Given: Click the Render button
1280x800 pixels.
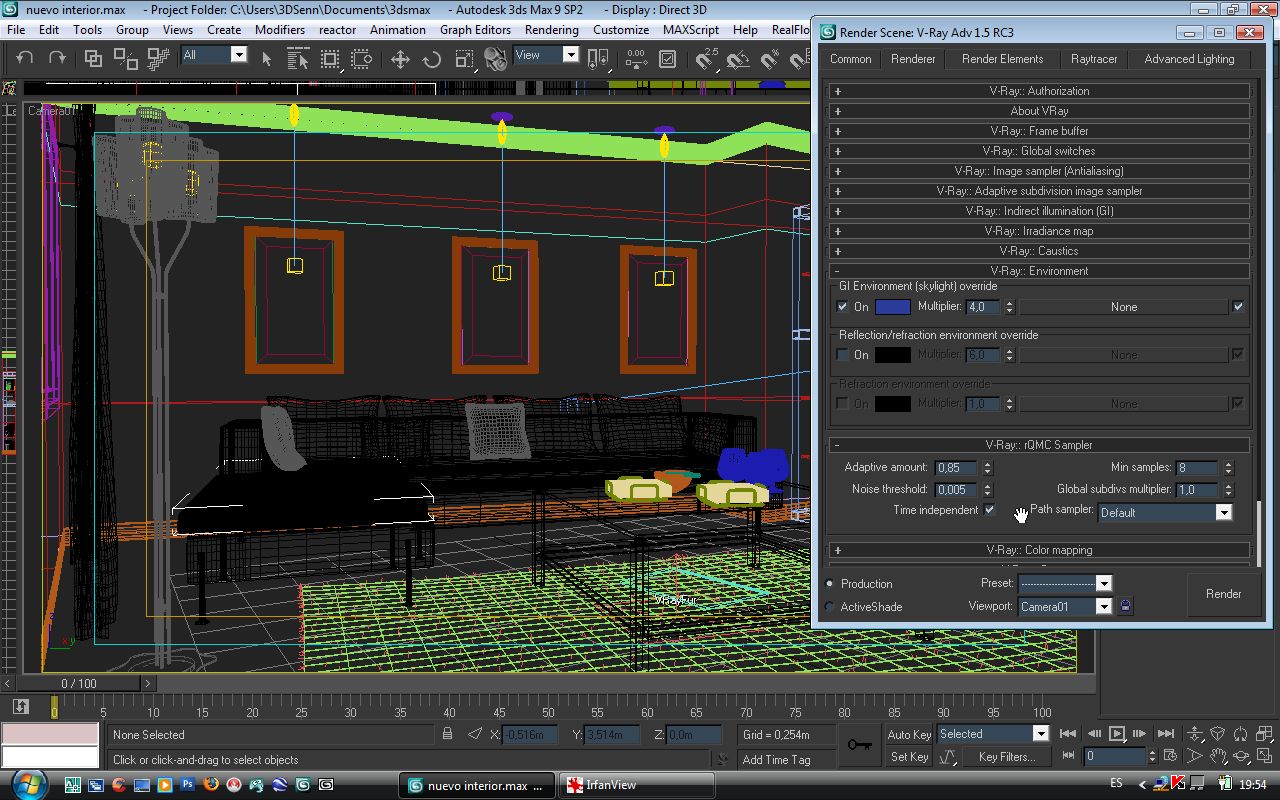Looking at the screenshot, I should point(1223,594).
